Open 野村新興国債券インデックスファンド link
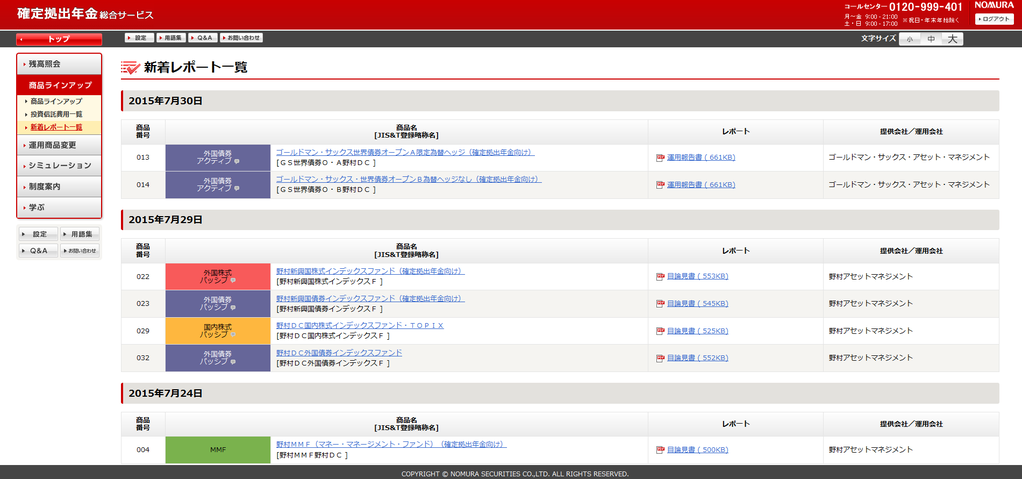This screenshot has width=1022, height=479. click(x=370, y=298)
